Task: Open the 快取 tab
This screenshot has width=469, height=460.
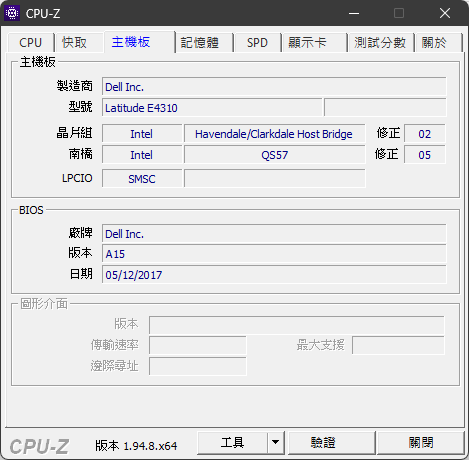Action: tap(79, 43)
